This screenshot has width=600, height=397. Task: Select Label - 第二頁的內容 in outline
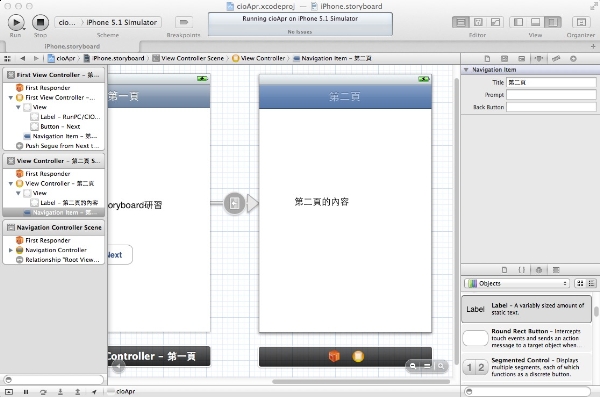tap(64, 203)
